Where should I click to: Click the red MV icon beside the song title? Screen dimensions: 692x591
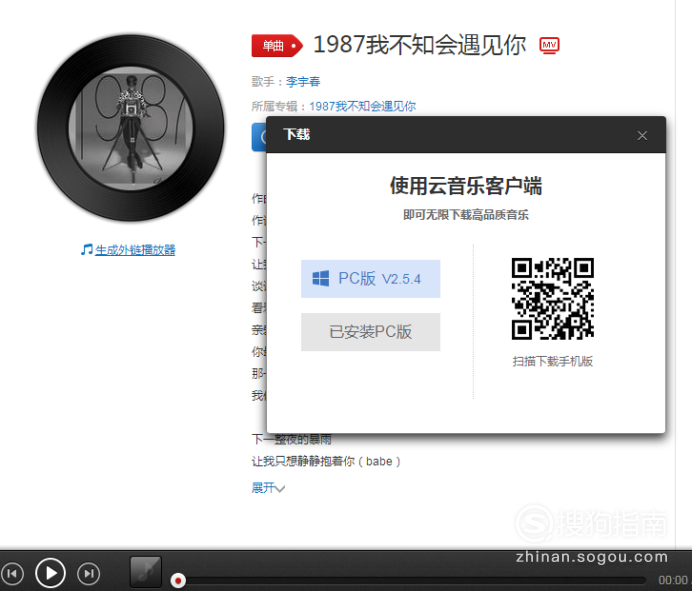coord(549,45)
